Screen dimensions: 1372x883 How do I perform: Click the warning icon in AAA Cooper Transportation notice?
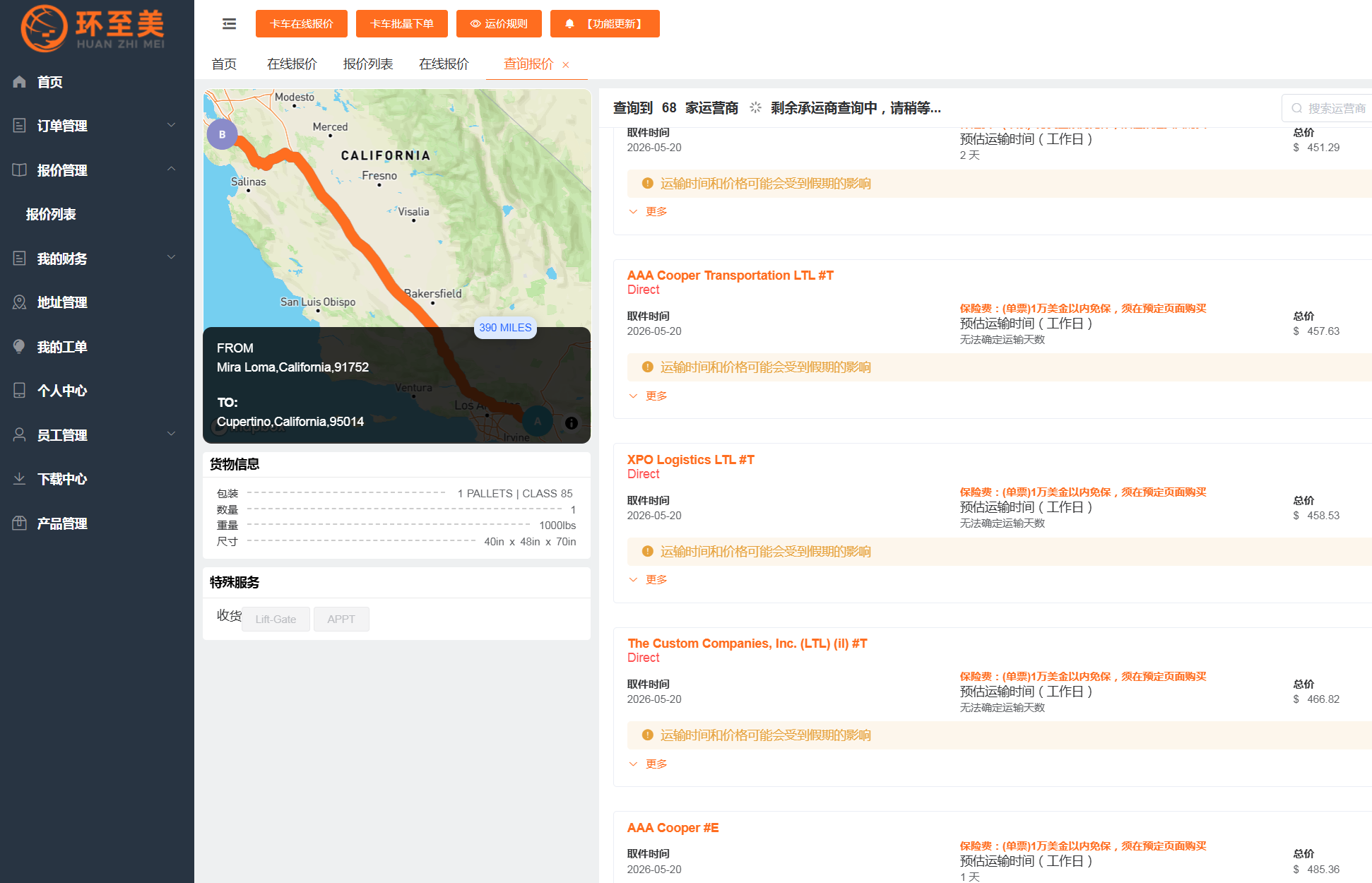point(647,367)
